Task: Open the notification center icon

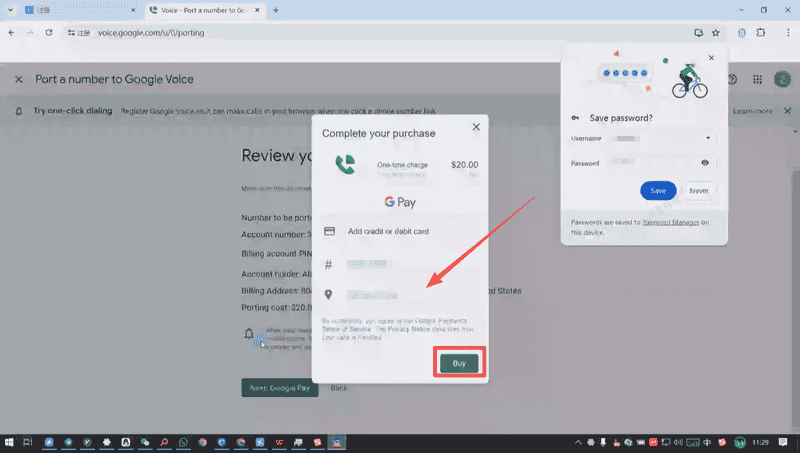Action: click(x=783, y=442)
